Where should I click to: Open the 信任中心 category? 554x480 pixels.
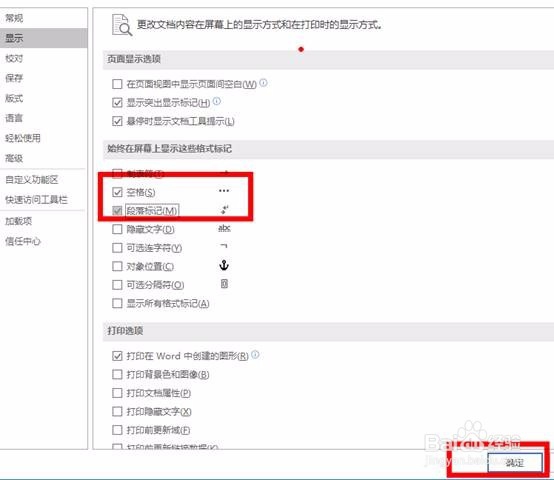click(43, 241)
